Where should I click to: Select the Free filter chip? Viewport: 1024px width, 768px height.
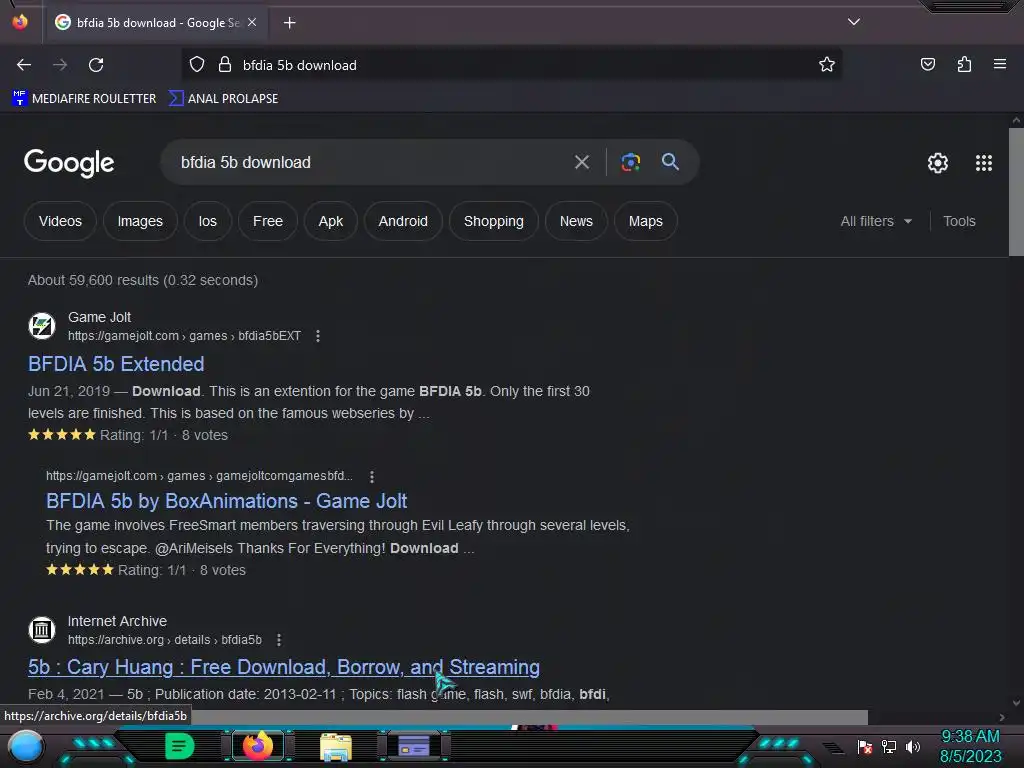click(268, 221)
